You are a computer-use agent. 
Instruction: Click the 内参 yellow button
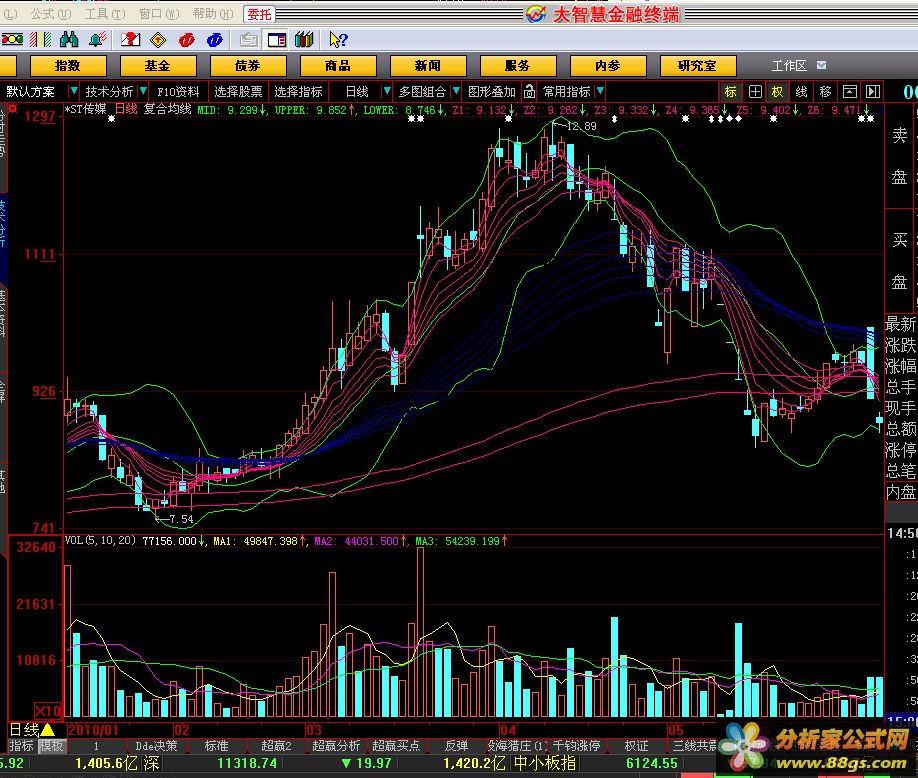(x=608, y=66)
